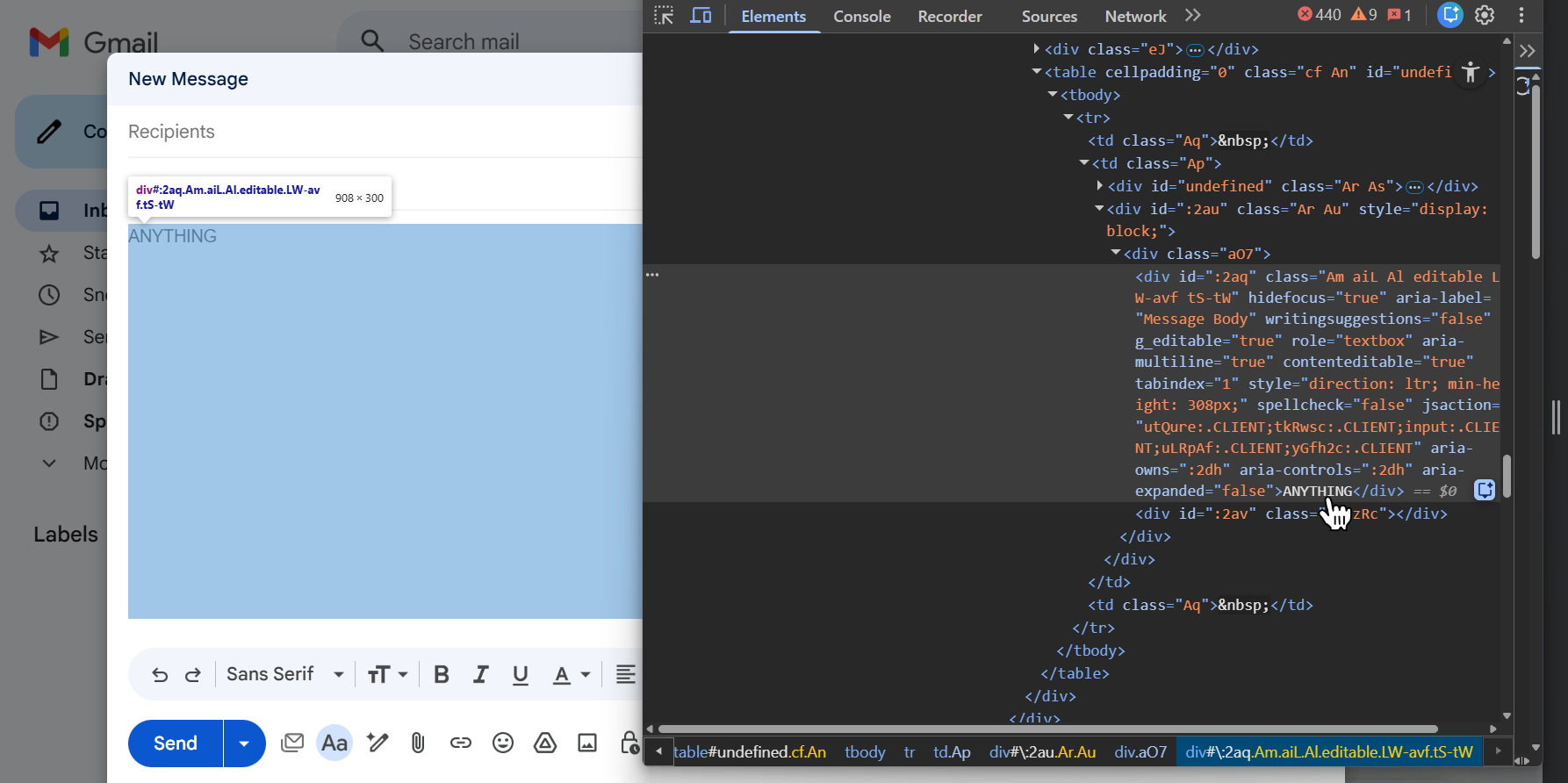
Task: Collapse the tbody node
Action: (x=1053, y=95)
